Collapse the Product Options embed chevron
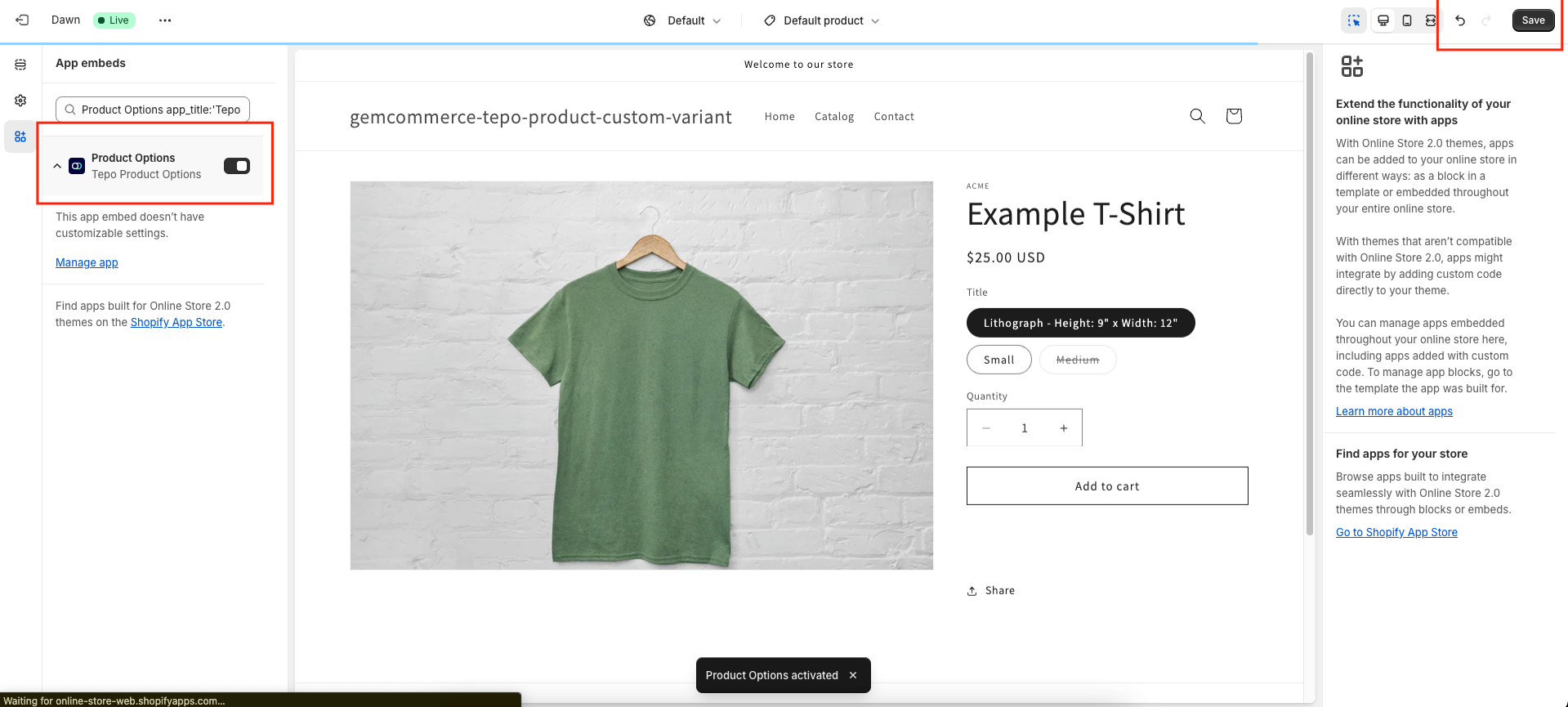 pyautogui.click(x=57, y=166)
